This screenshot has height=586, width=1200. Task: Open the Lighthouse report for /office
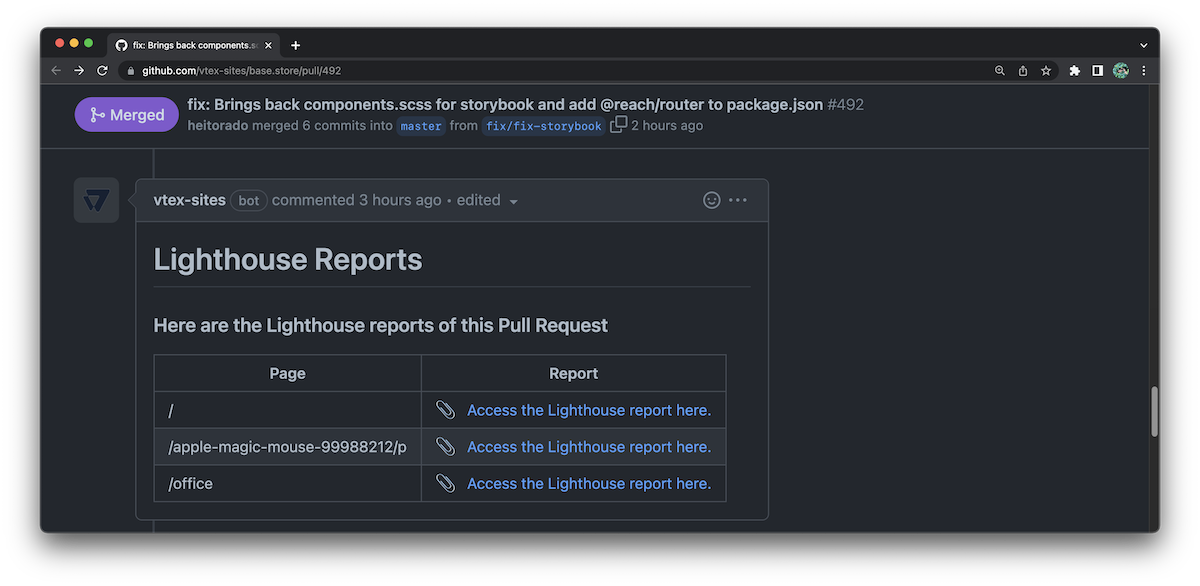(x=589, y=483)
